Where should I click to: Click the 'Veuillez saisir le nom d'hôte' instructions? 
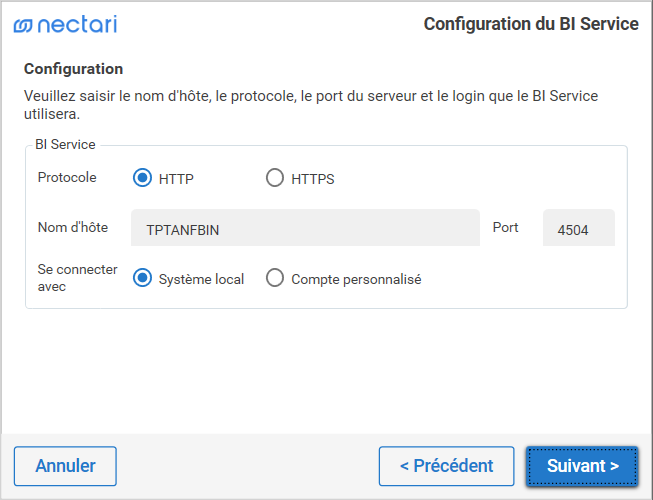click(317, 105)
